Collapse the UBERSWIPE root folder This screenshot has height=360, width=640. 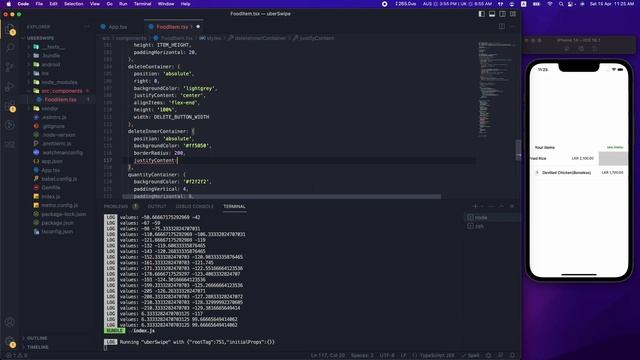pos(40,38)
